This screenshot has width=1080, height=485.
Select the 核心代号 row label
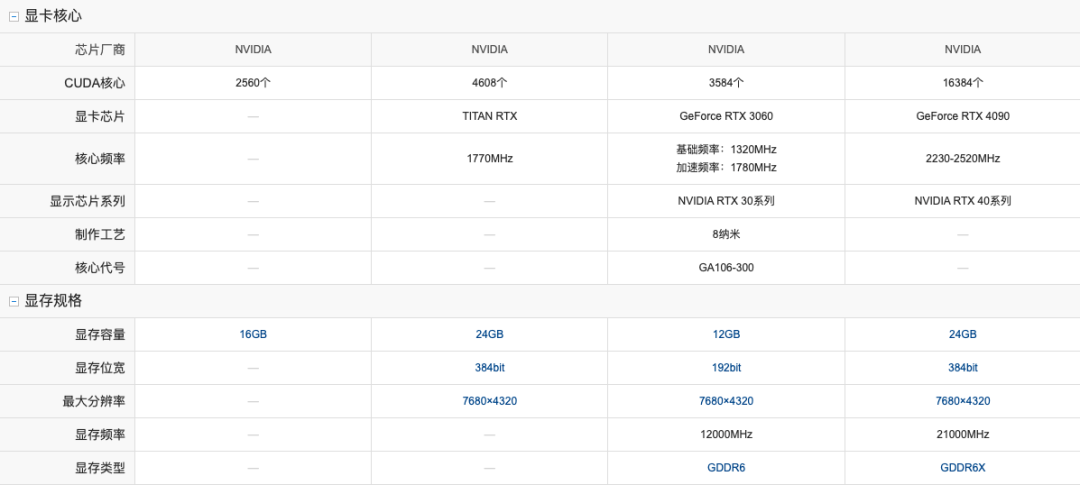[101, 268]
